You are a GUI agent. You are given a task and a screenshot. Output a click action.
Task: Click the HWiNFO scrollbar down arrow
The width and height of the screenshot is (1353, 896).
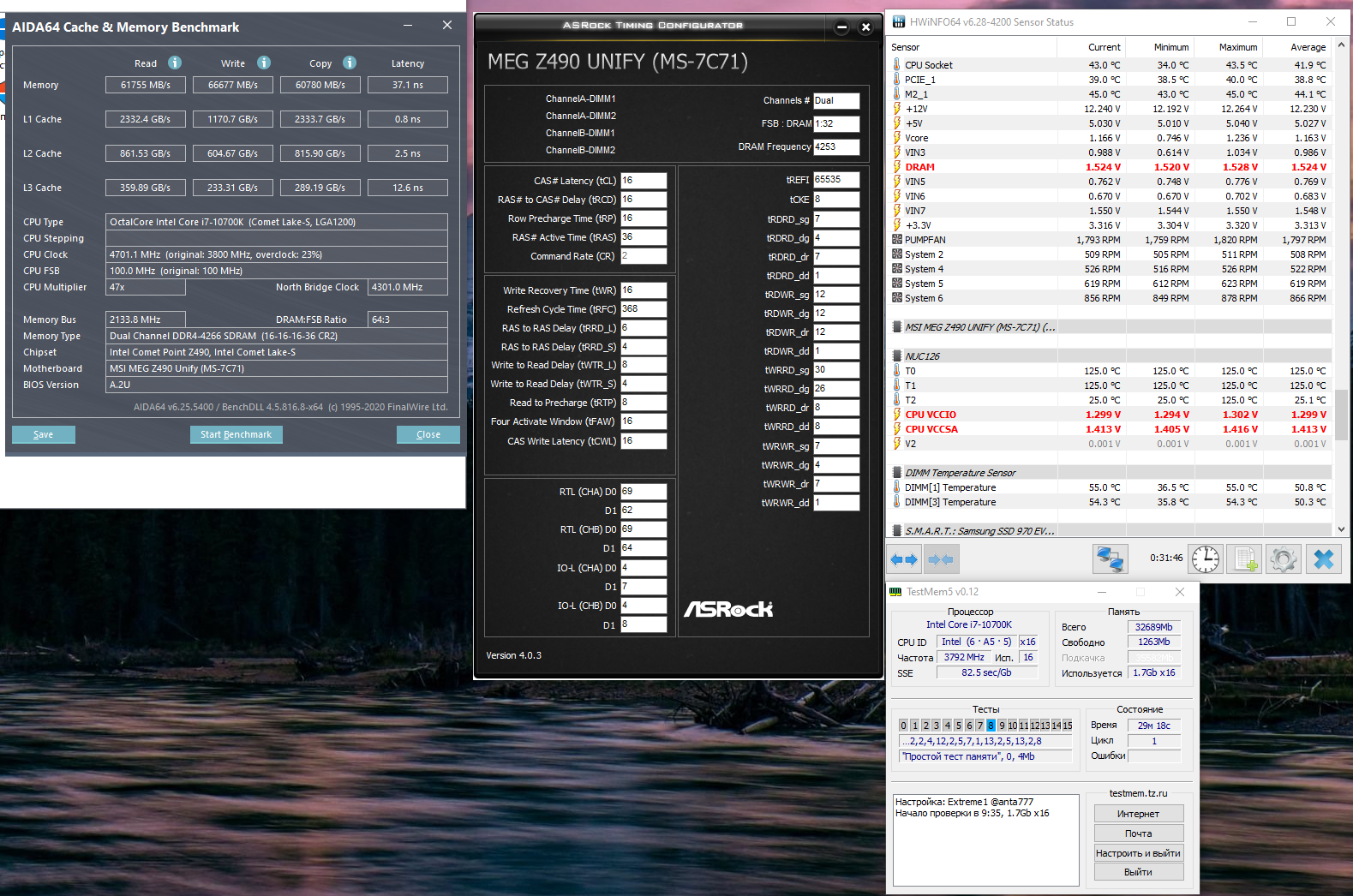(x=1341, y=528)
